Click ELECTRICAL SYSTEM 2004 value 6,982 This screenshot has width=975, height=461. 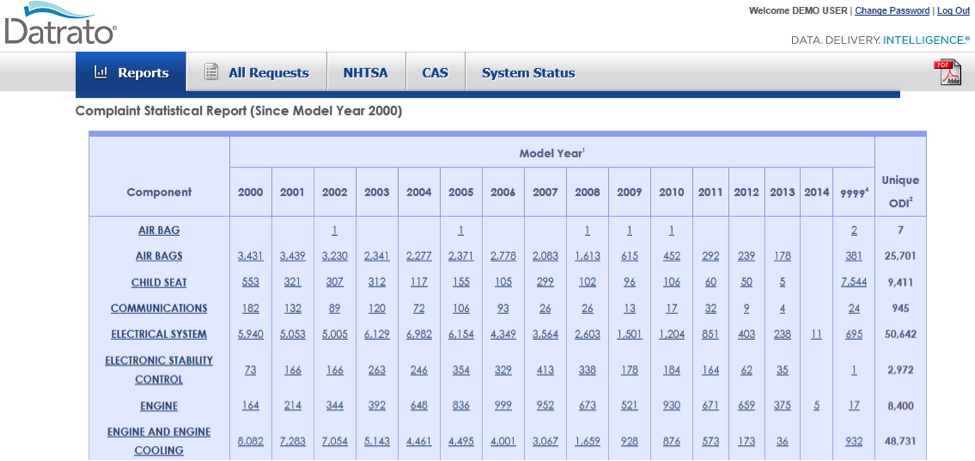coord(419,334)
